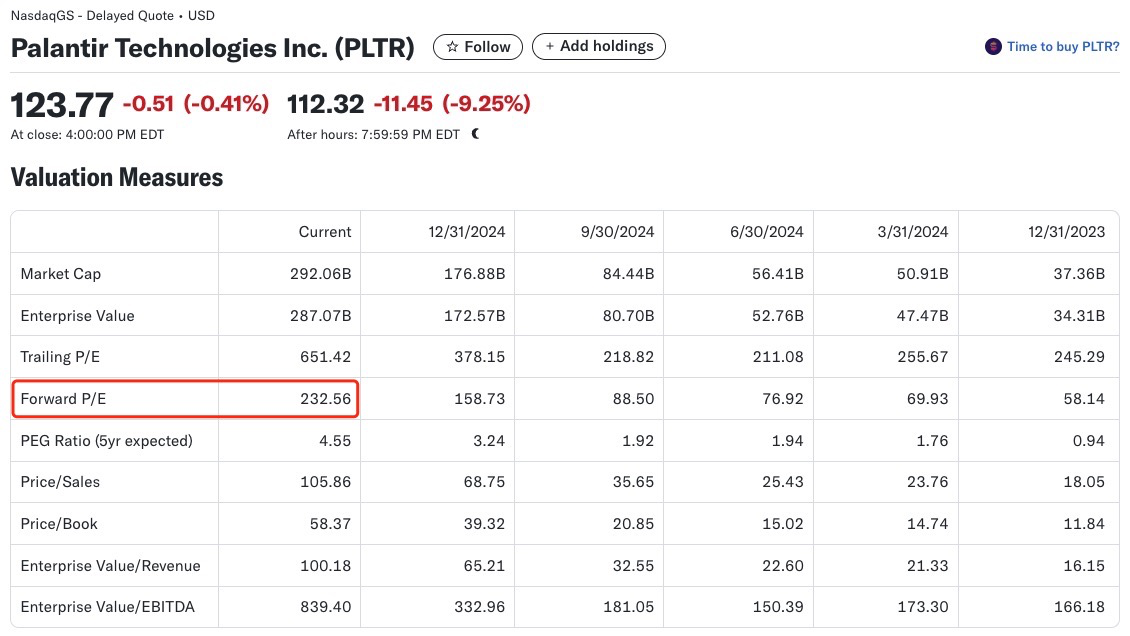Click EV/EBITDA 166.18 for 12/31/2023
This screenshot has height=636, width=1130.
coord(1080,607)
